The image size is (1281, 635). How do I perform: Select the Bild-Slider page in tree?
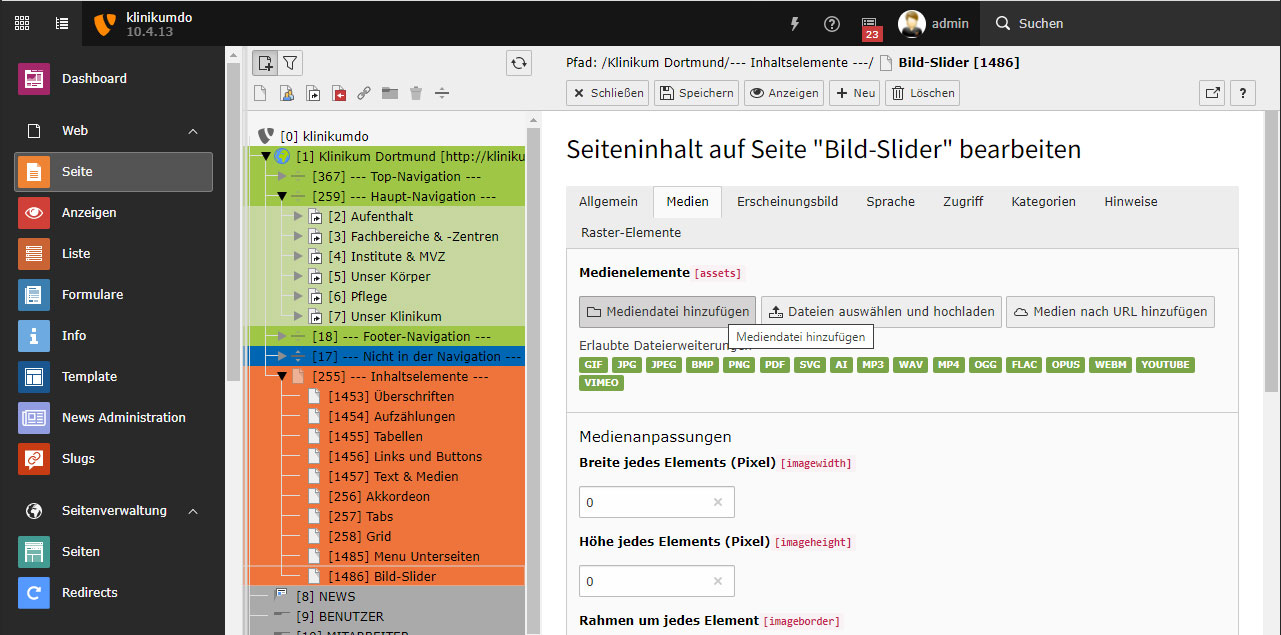(x=382, y=576)
